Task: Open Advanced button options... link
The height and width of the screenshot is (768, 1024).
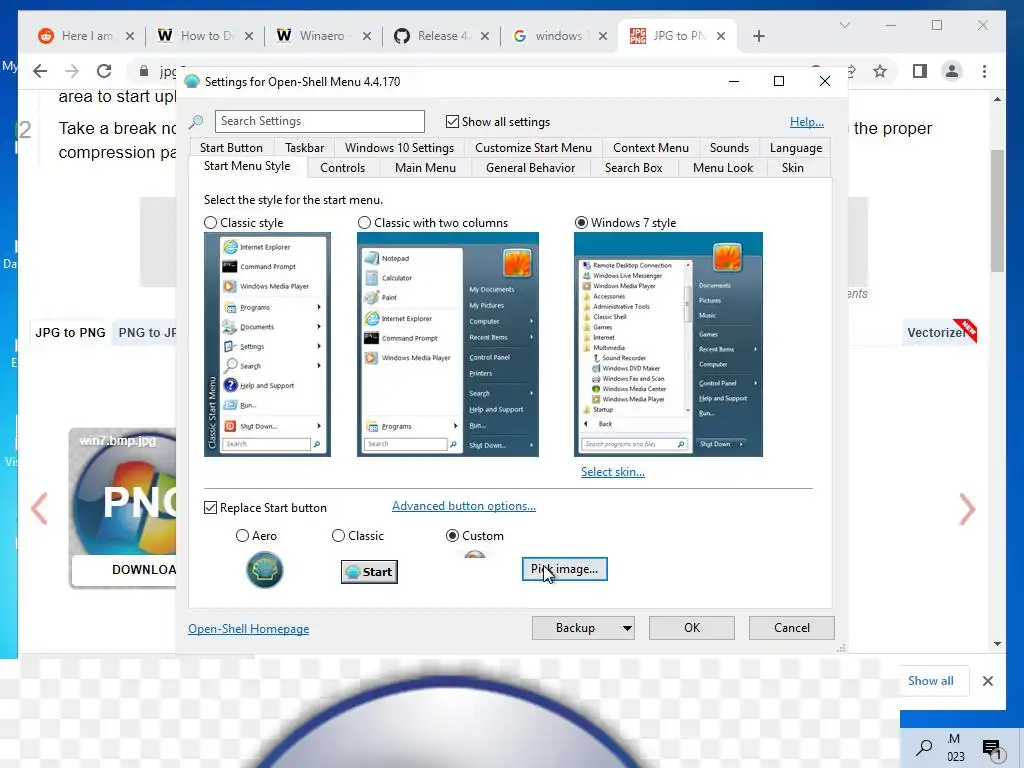Action: click(464, 506)
